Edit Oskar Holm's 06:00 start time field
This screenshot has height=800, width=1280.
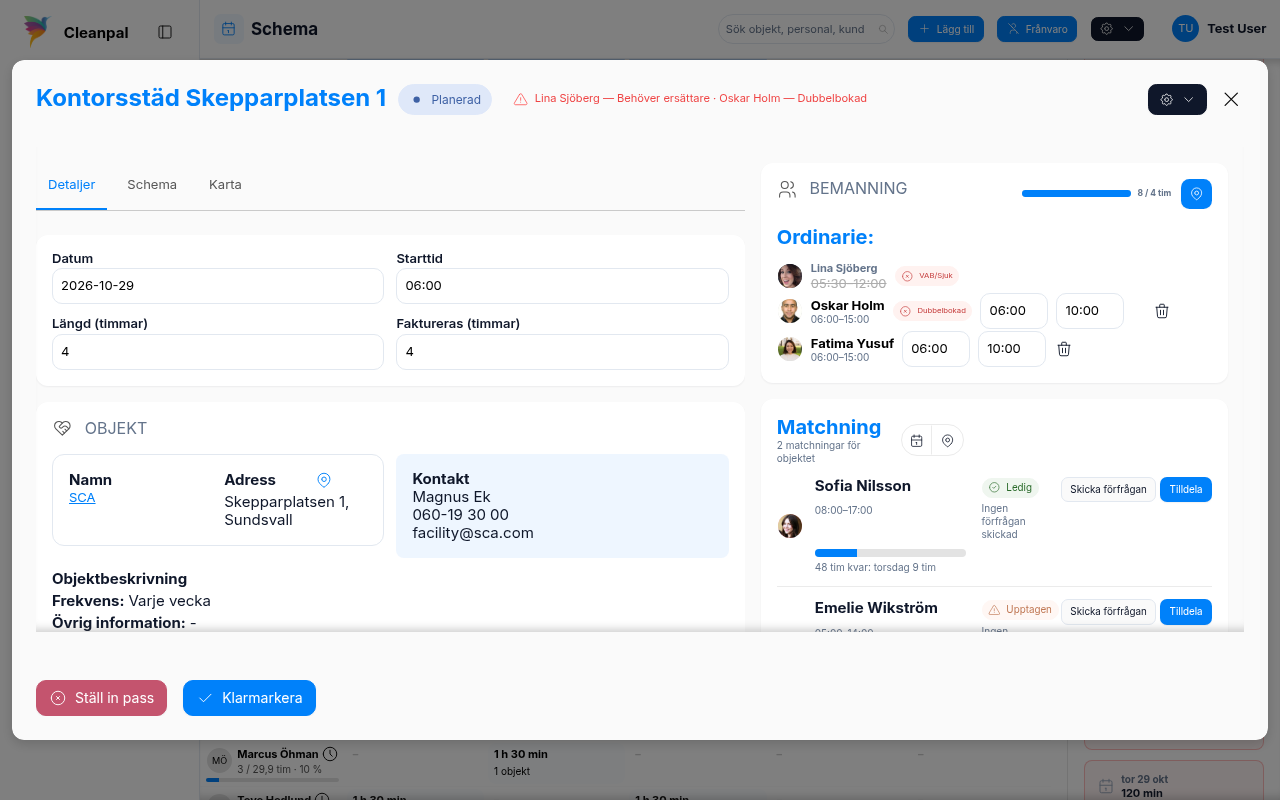point(1014,311)
